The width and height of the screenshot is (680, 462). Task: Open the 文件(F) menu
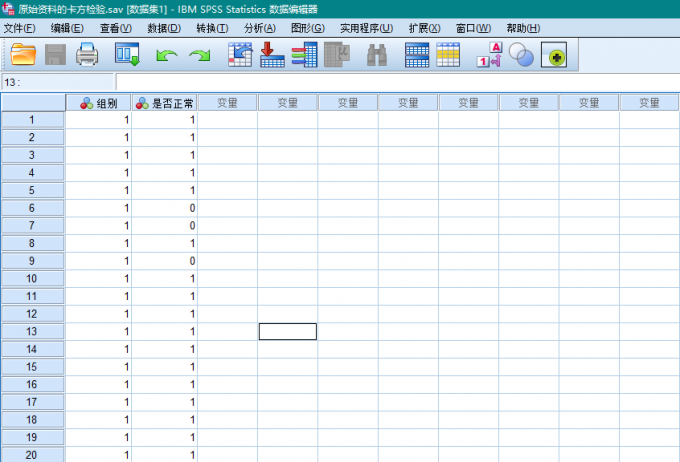[x=20, y=28]
